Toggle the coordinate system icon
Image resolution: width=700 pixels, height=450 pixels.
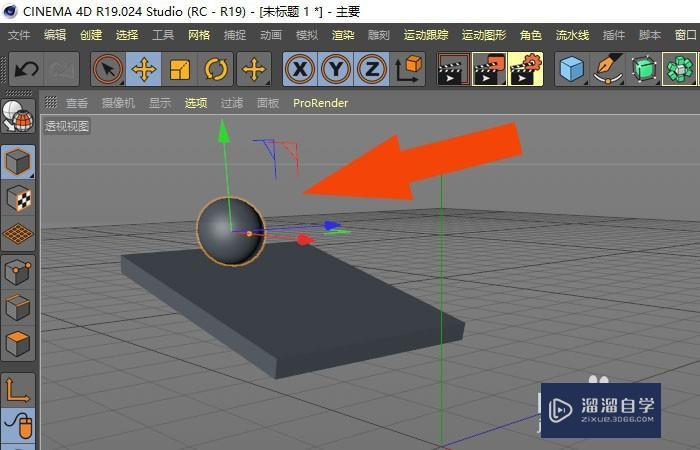tap(408, 70)
